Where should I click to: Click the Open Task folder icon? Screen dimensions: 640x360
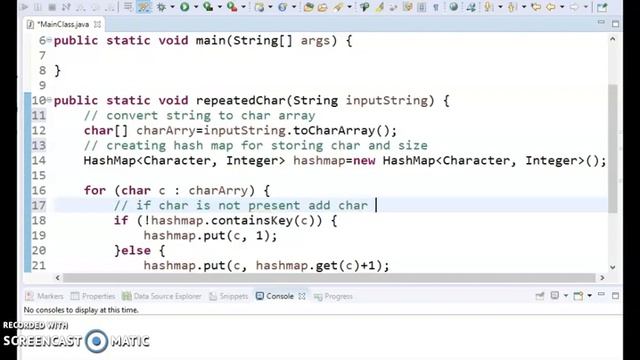pyautogui.click(x=323, y=7)
